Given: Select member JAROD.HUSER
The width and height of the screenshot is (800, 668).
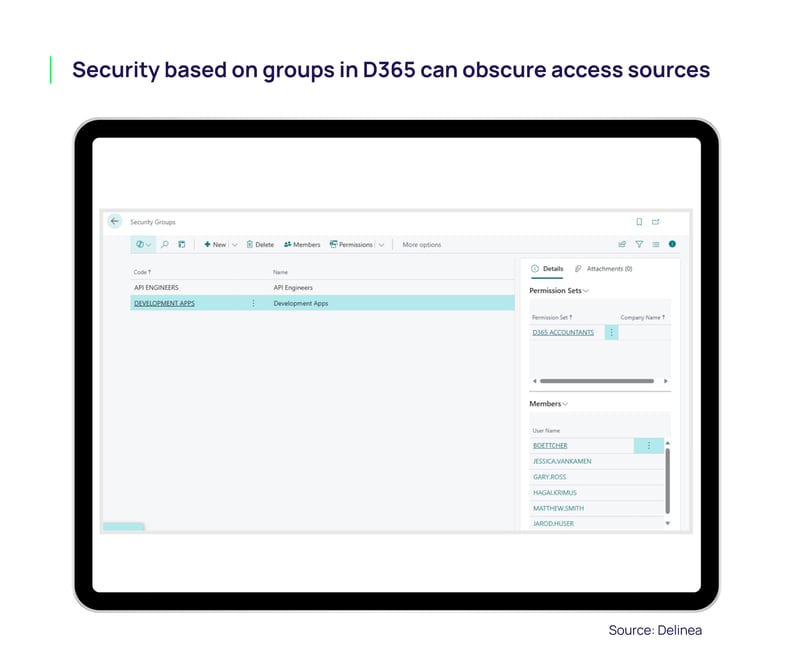Looking at the screenshot, I should [553, 524].
